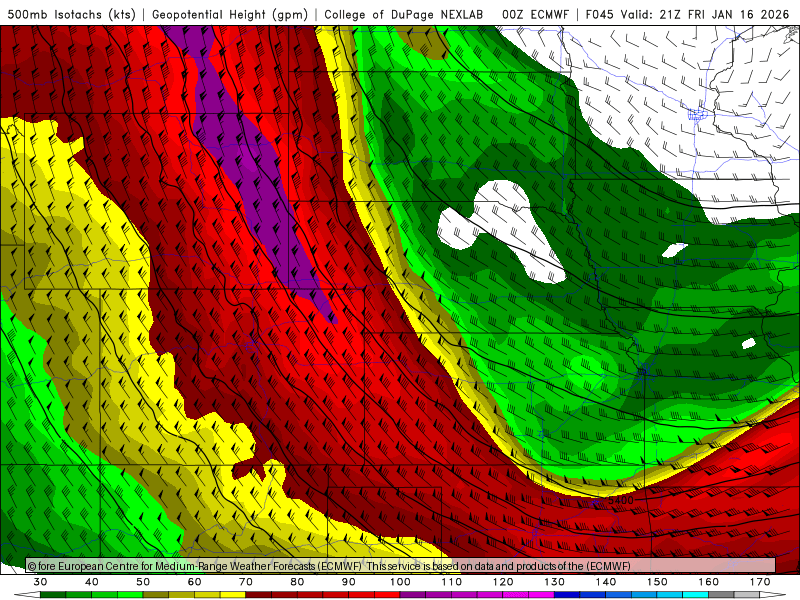
Task: Click the bright yellow swatch left of 70
Action: click(x=233, y=595)
